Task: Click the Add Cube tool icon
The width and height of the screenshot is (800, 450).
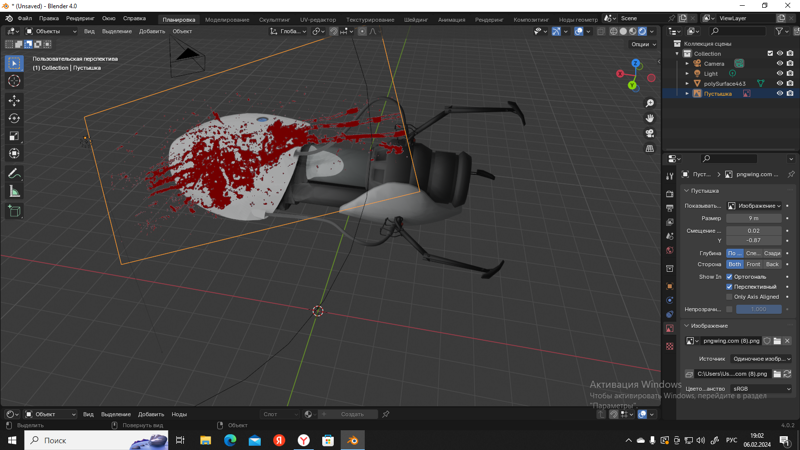Action: [14, 211]
